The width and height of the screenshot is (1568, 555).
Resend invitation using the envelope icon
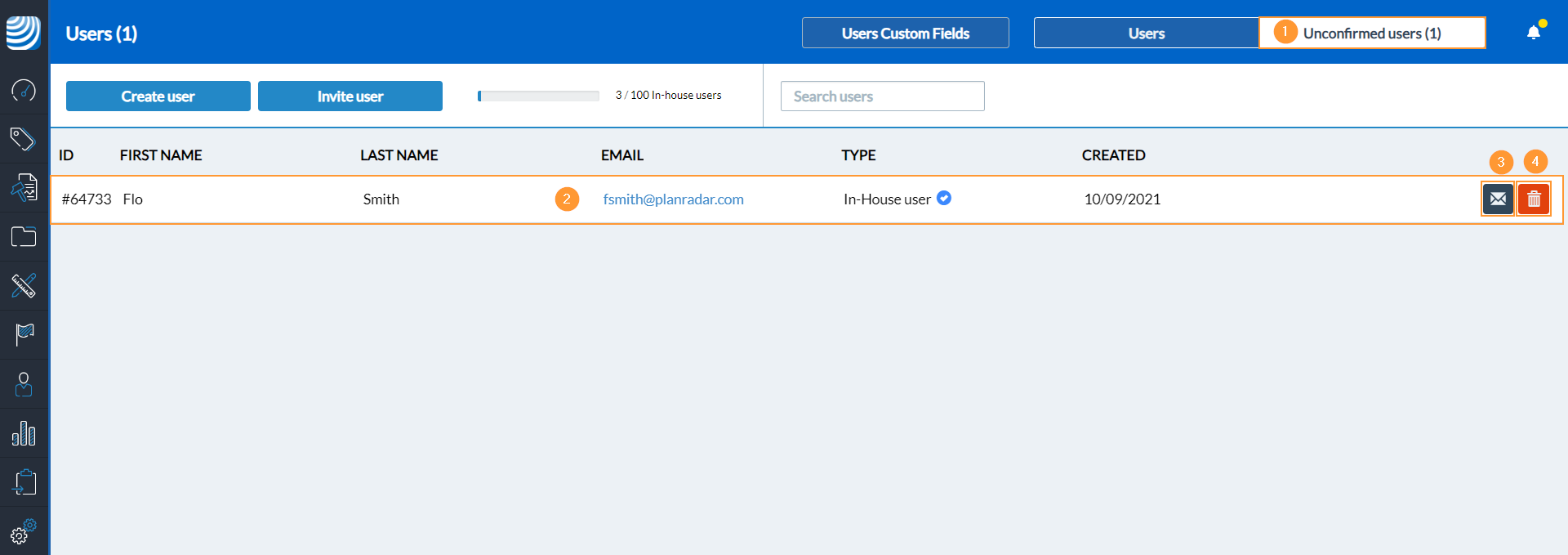[x=1498, y=199]
